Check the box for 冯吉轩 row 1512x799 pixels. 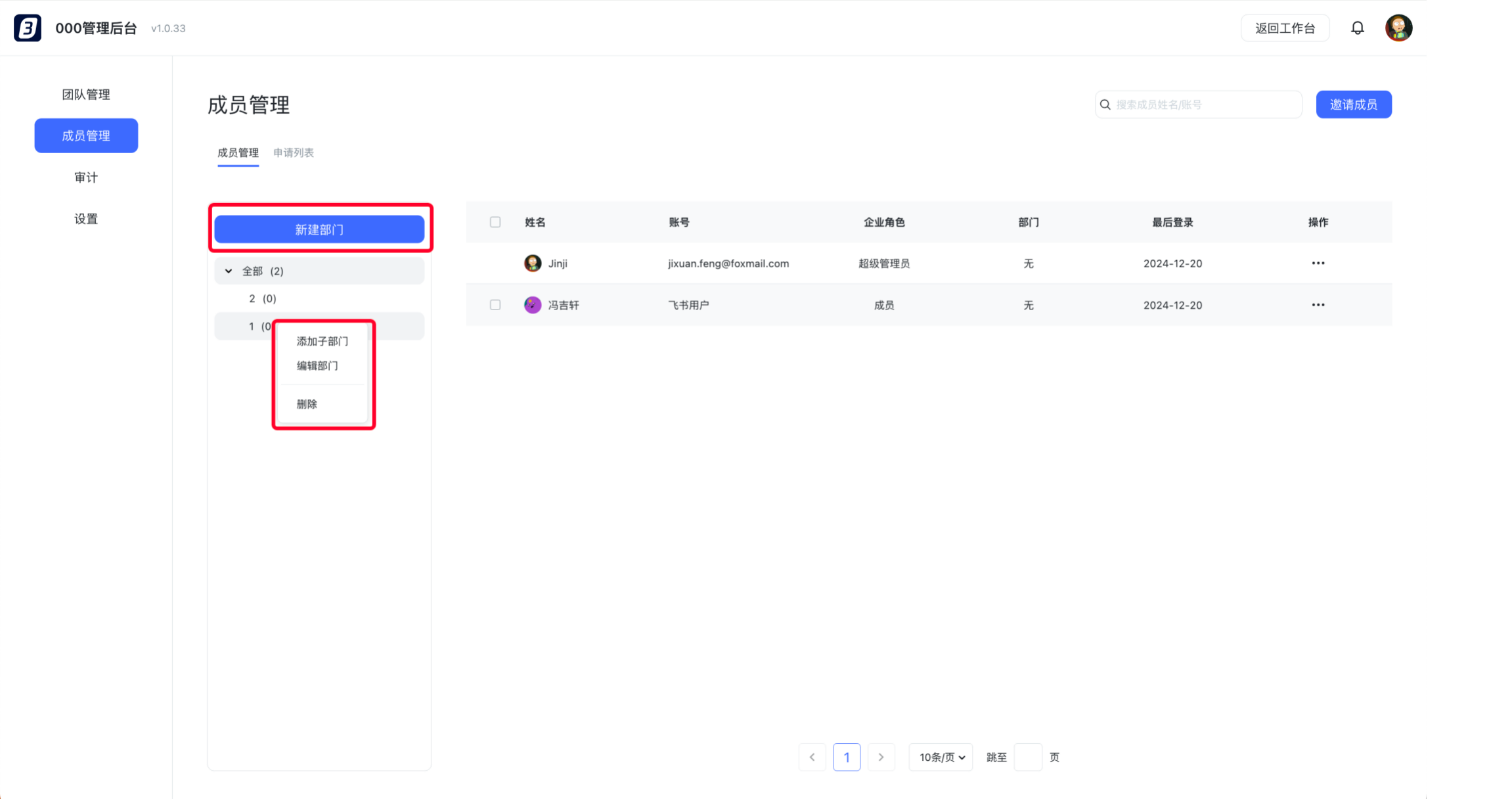495,305
